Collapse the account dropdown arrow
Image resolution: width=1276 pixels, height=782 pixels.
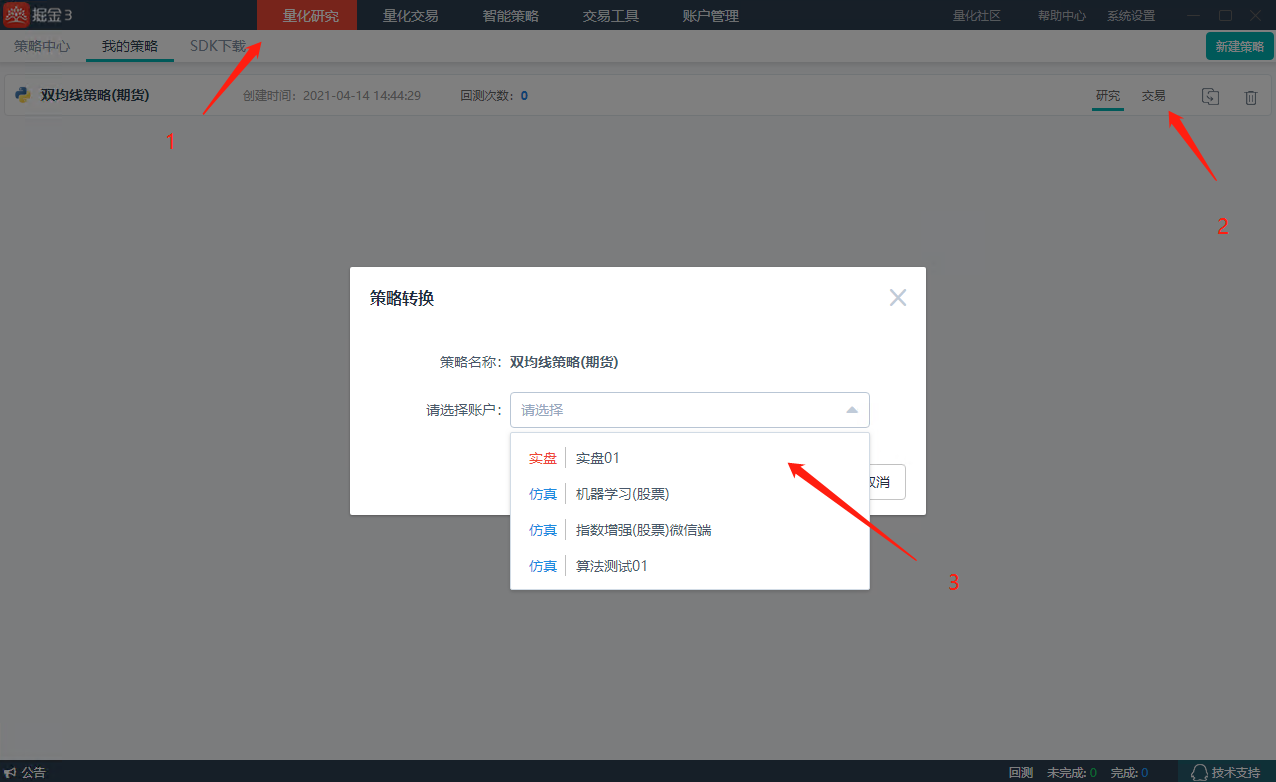851,410
